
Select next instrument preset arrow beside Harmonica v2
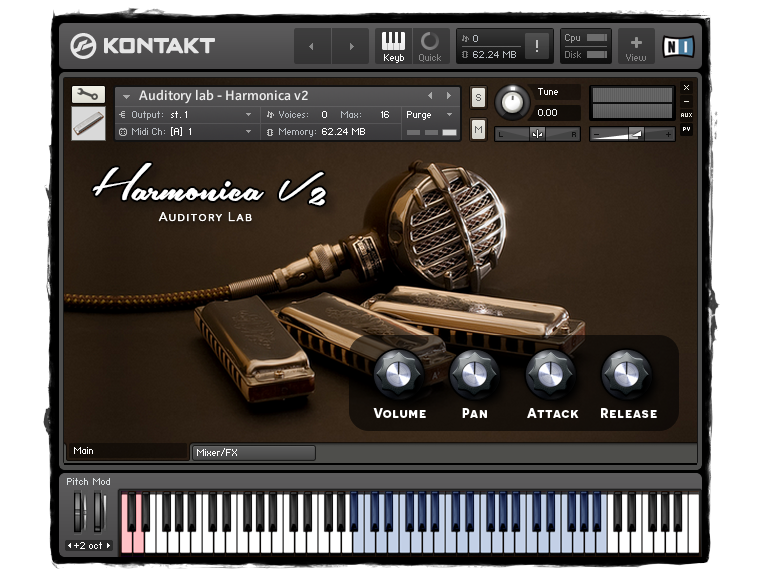click(x=449, y=95)
